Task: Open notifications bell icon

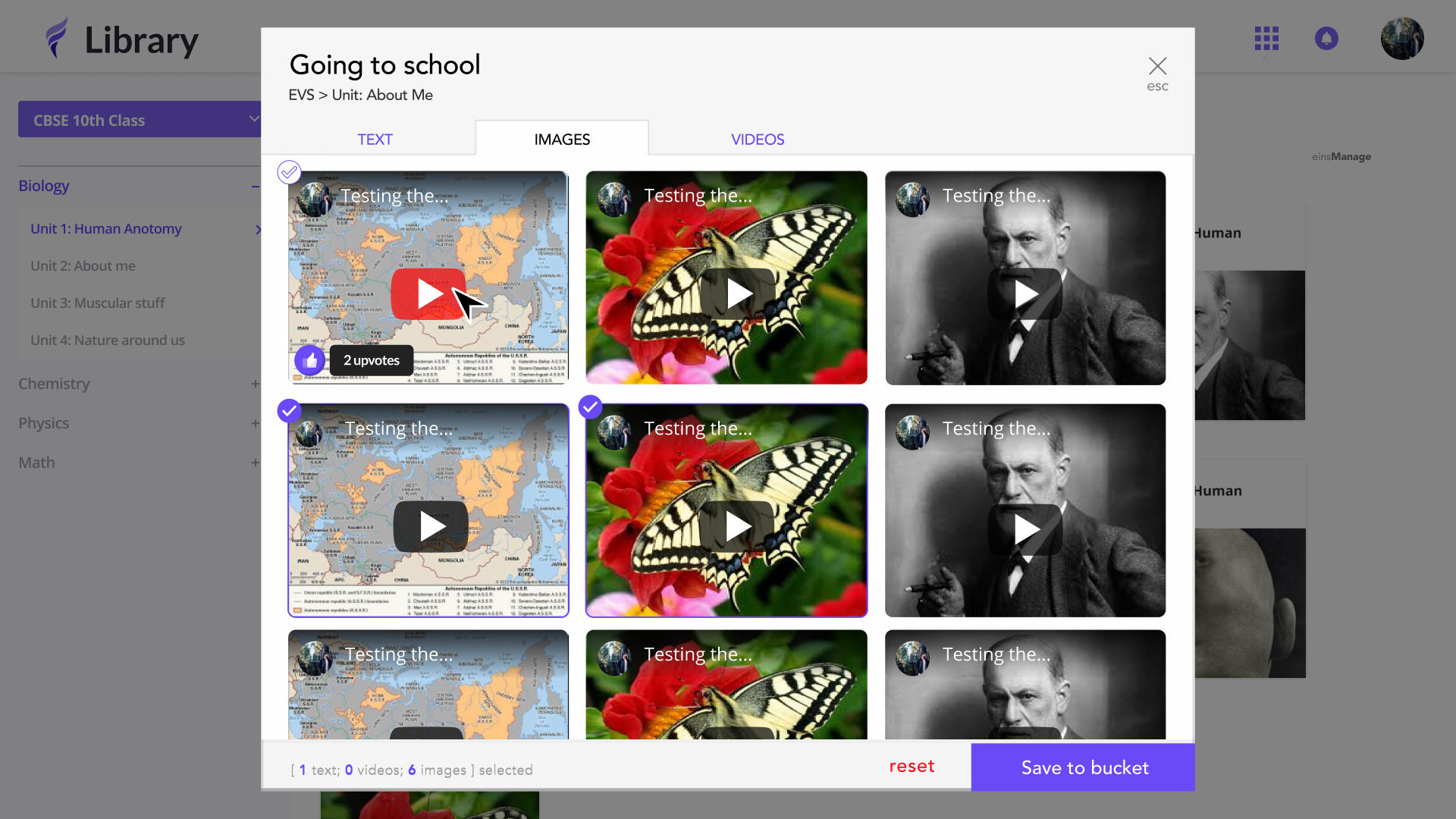Action: (x=1326, y=38)
